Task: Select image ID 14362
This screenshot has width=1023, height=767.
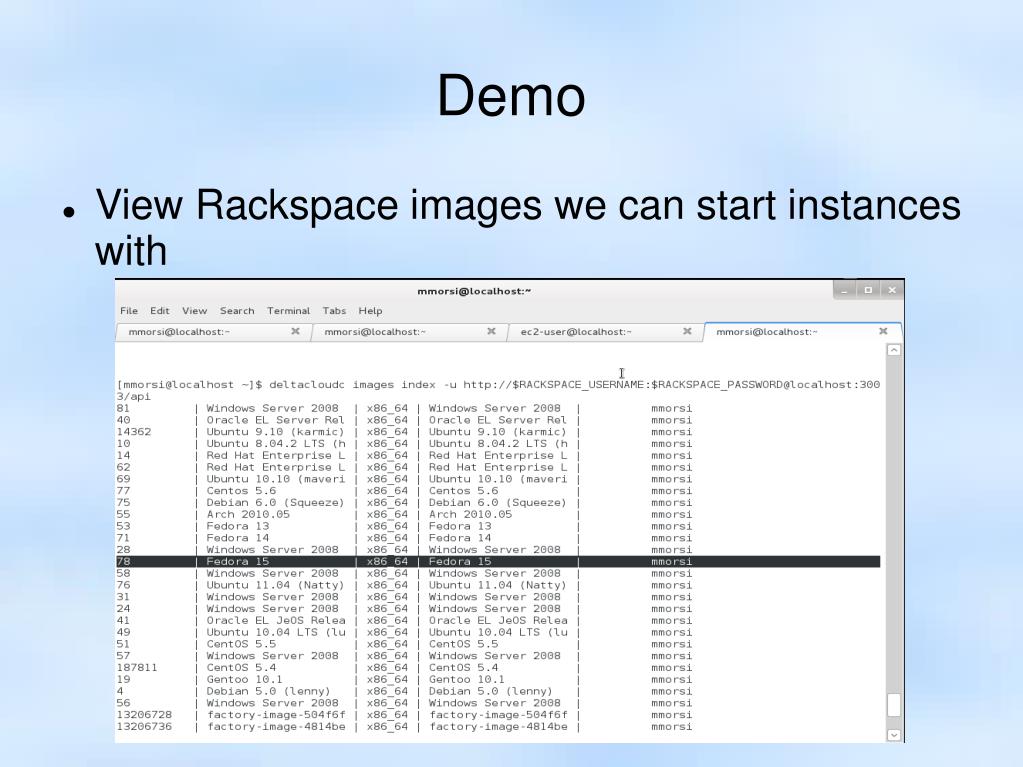Action: [134, 432]
